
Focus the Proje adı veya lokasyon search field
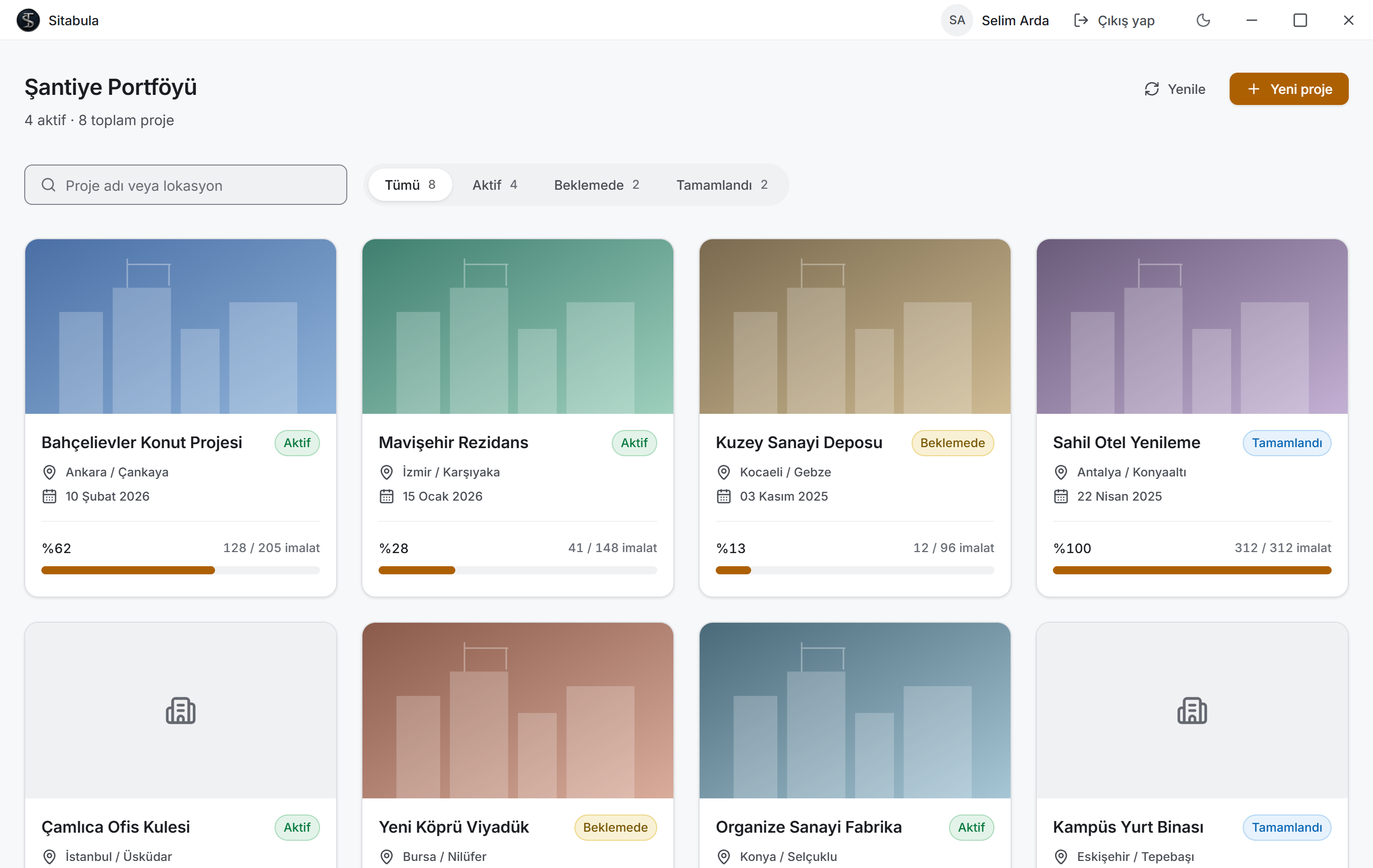(x=186, y=185)
